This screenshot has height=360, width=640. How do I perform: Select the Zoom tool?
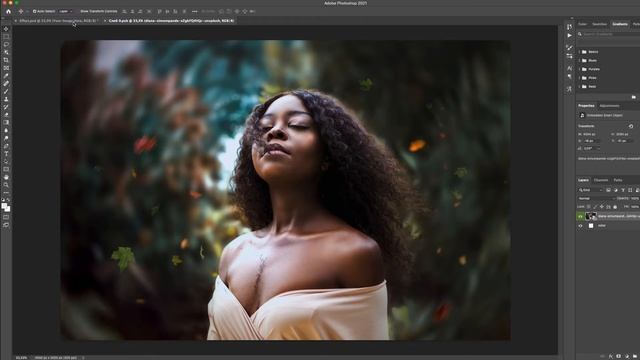(x=6, y=185)
